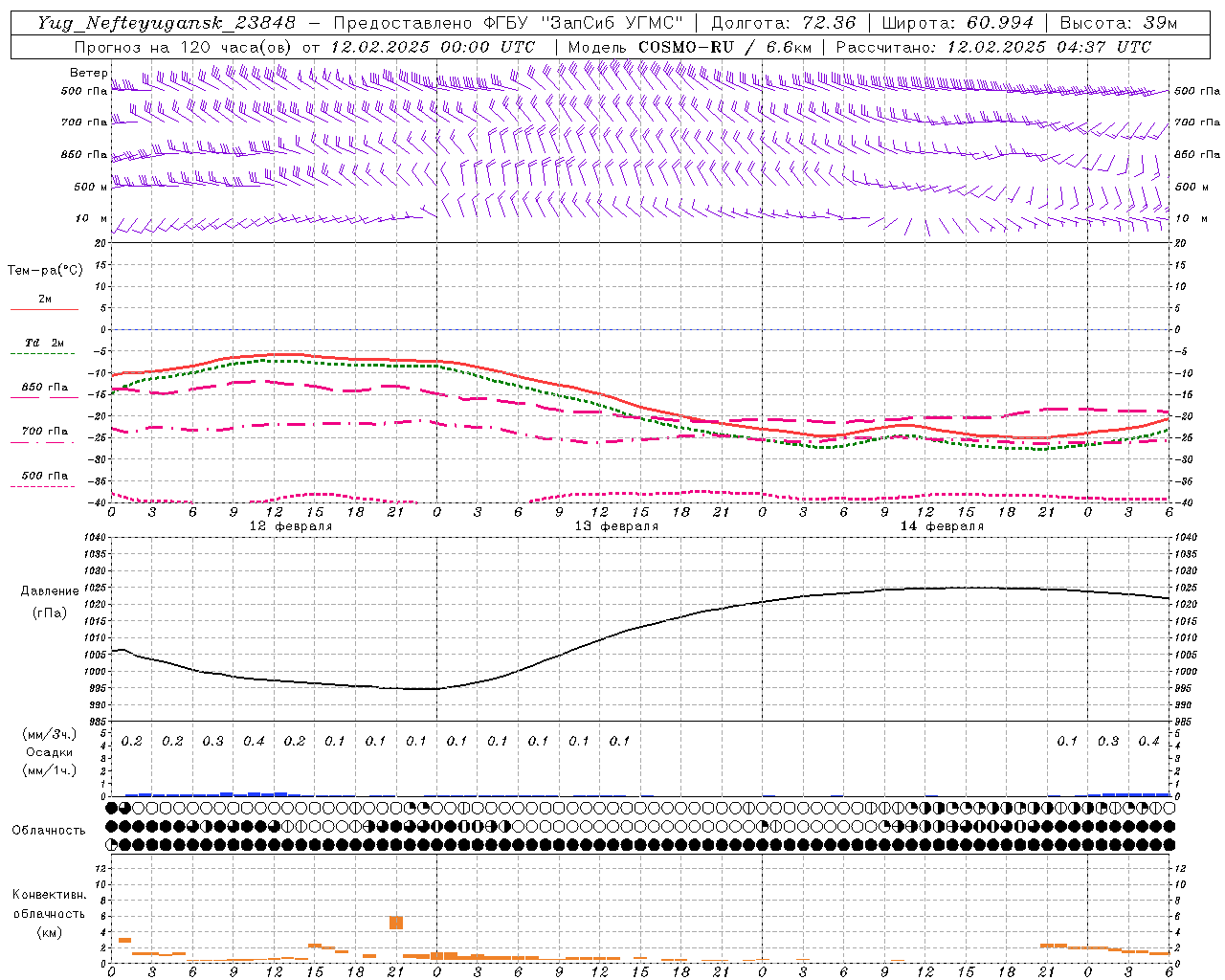The height and width of the screenshot is (980, 1225).
Task: Click the (гПа) unit label under Давление
Action: 50,613
